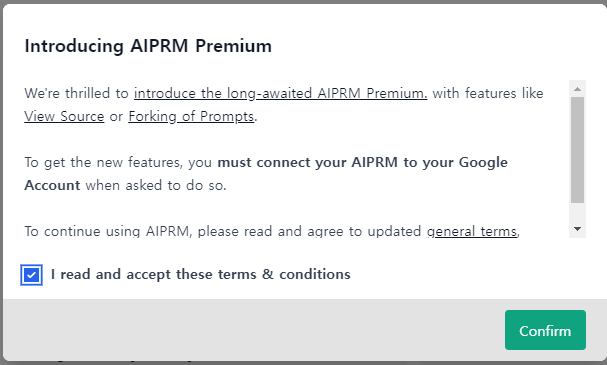Click 'when asked to do so' text

tap(156, 185)
